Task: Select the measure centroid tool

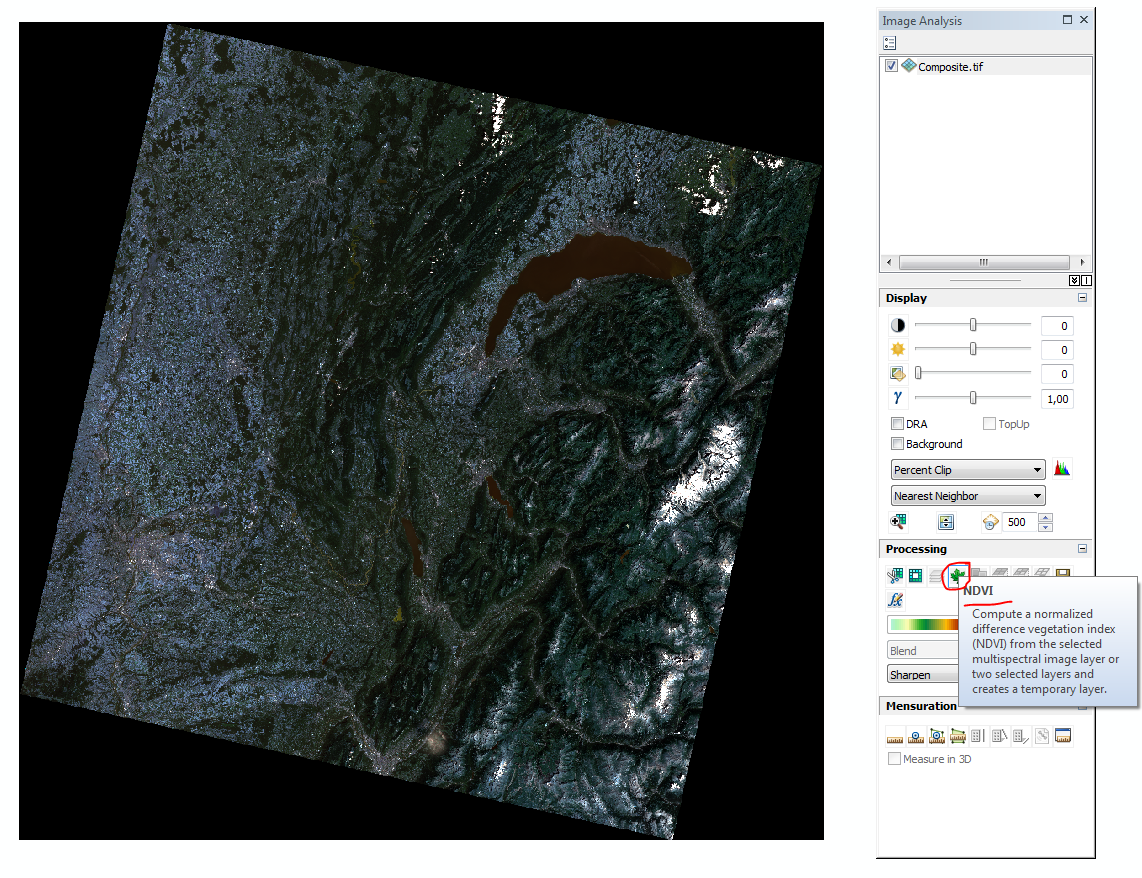Action: point(937,736)
